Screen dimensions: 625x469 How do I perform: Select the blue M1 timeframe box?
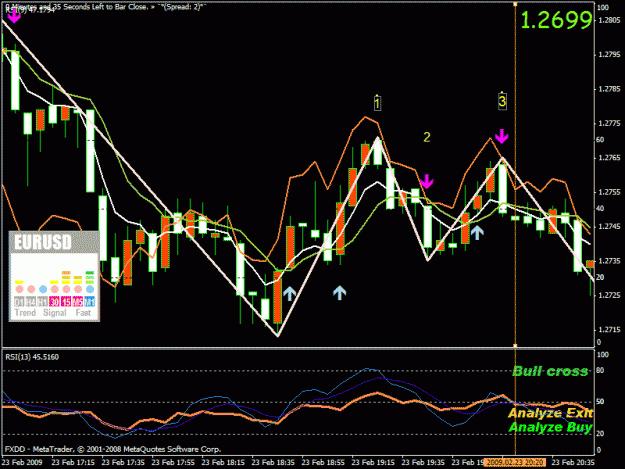(90, 302)
